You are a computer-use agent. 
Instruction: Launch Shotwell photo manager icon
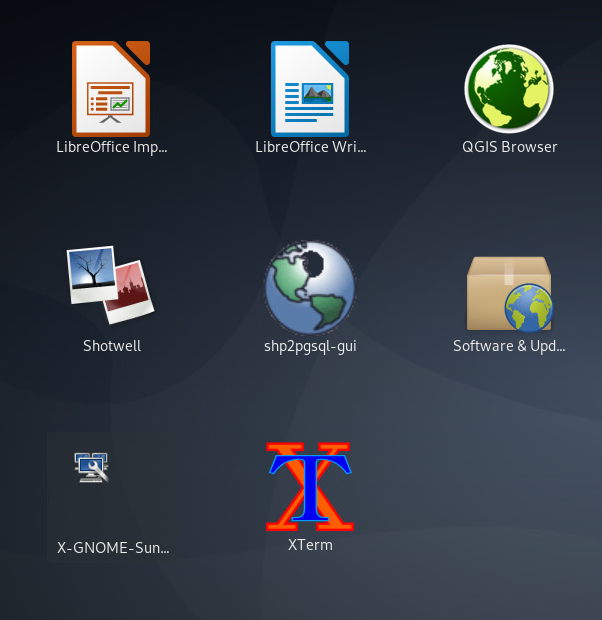pos(111,285)
